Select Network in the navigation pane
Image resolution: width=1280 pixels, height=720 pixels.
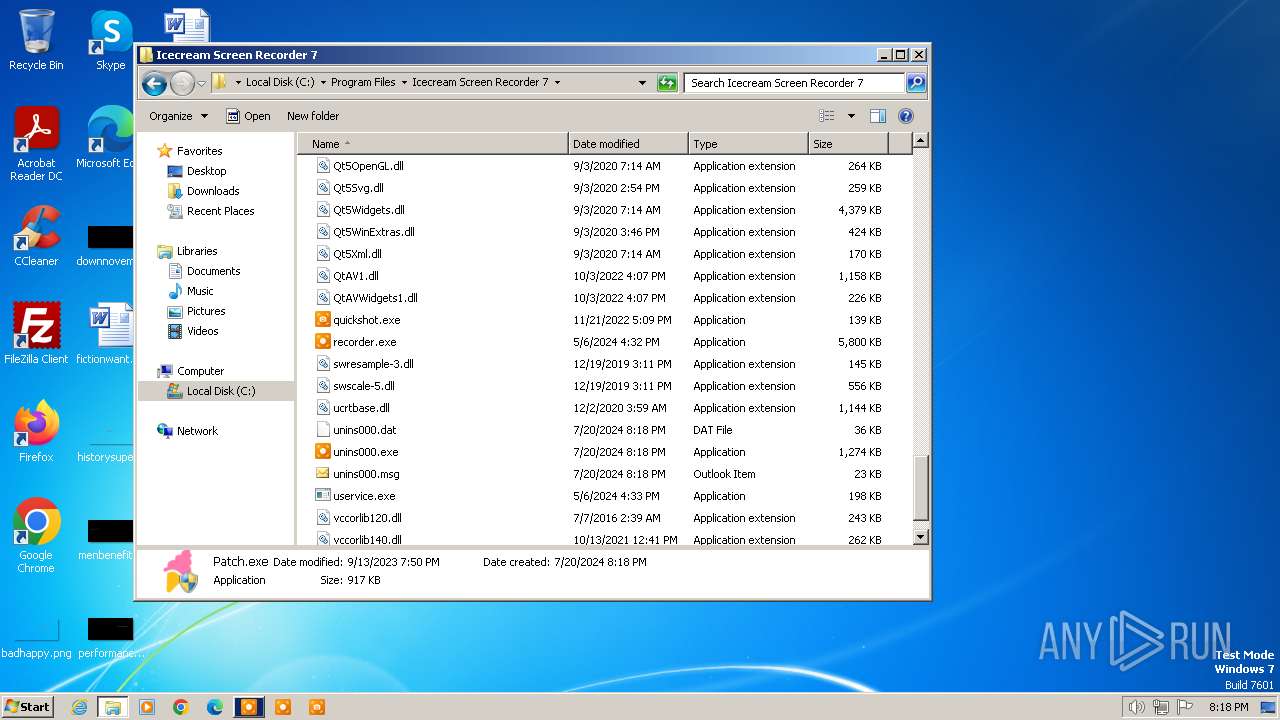coord(197,431)
